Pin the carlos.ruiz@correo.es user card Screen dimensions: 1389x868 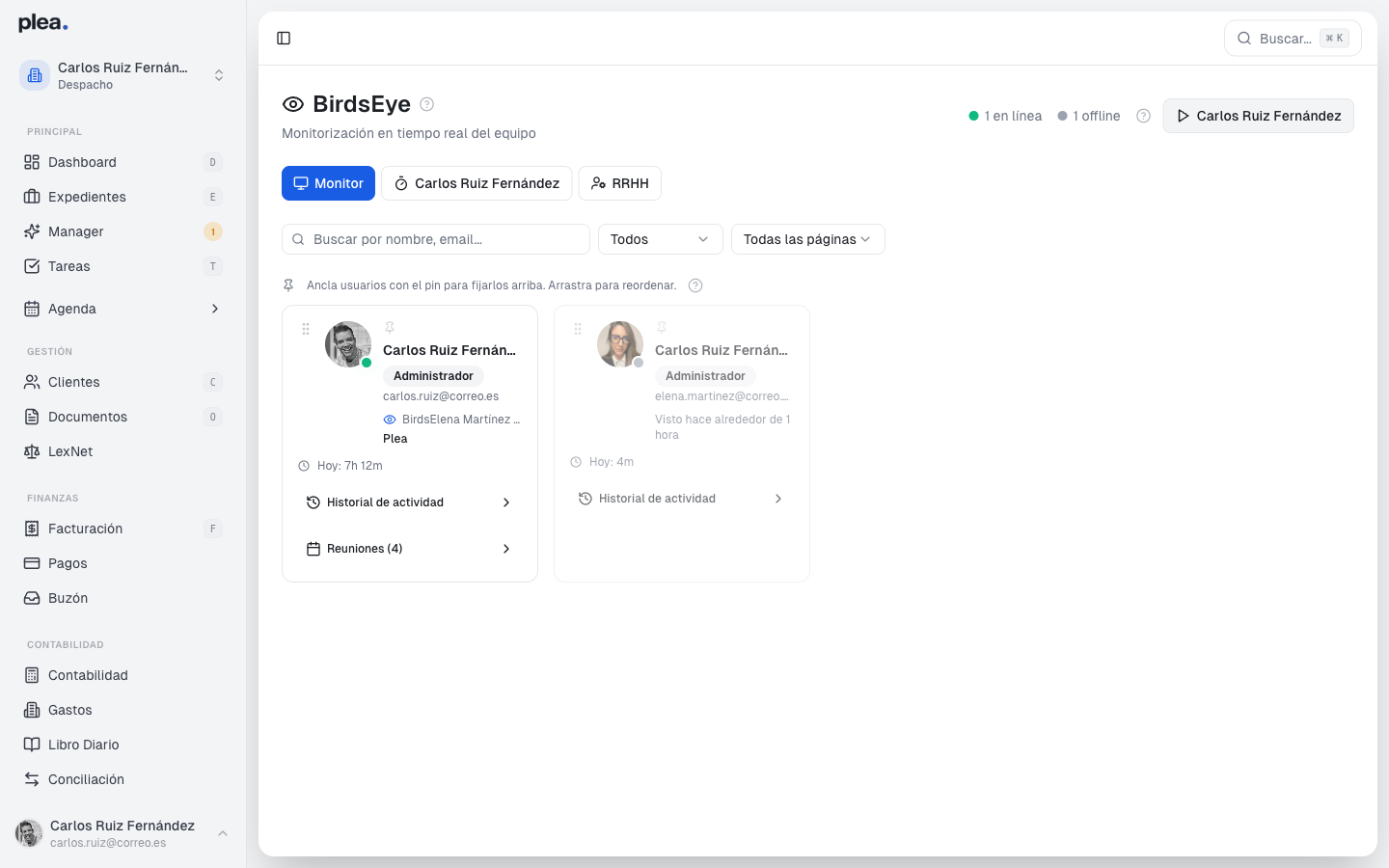pos(390,328)
